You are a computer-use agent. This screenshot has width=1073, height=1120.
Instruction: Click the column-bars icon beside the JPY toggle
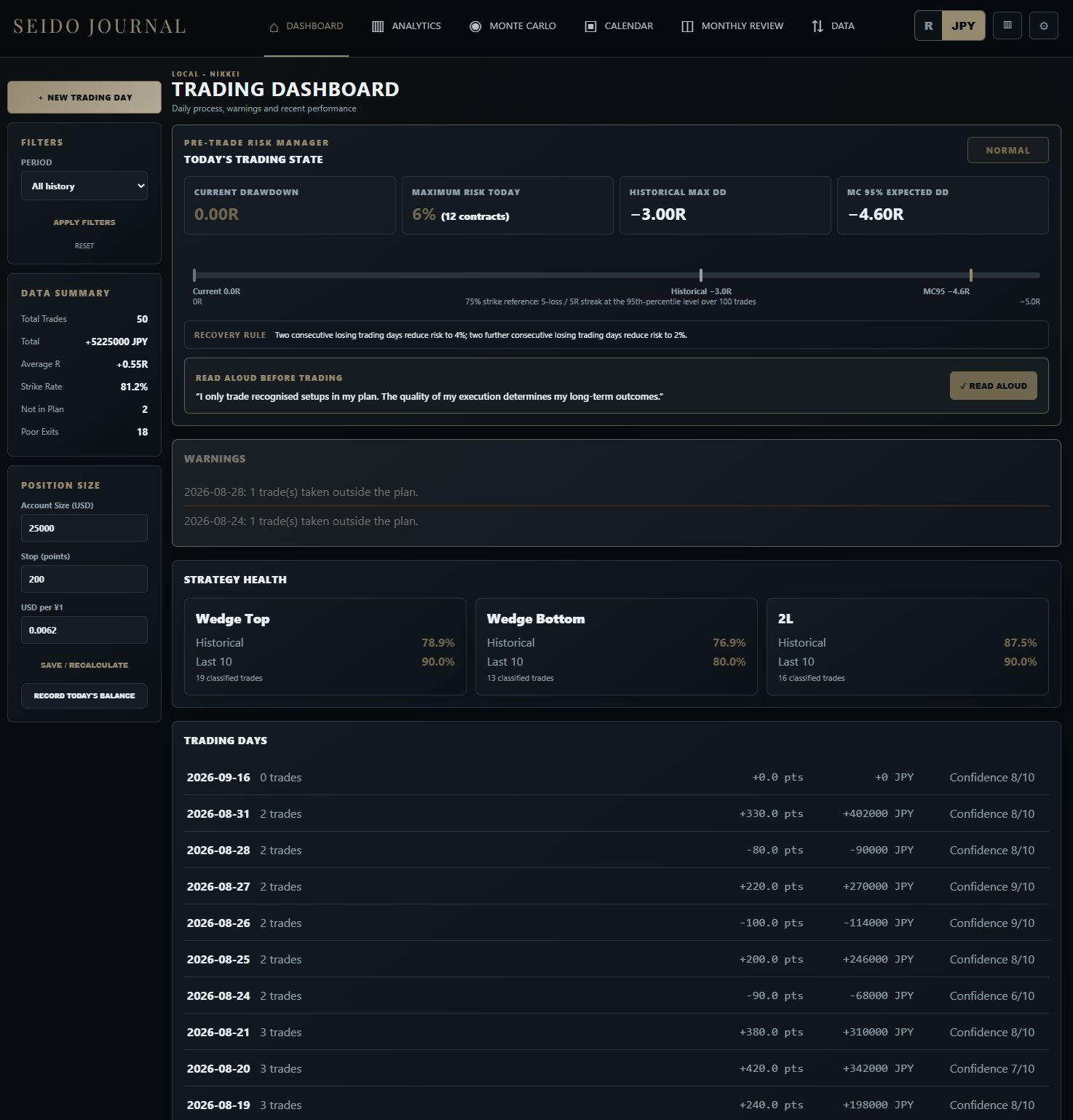click(1007, 26)
